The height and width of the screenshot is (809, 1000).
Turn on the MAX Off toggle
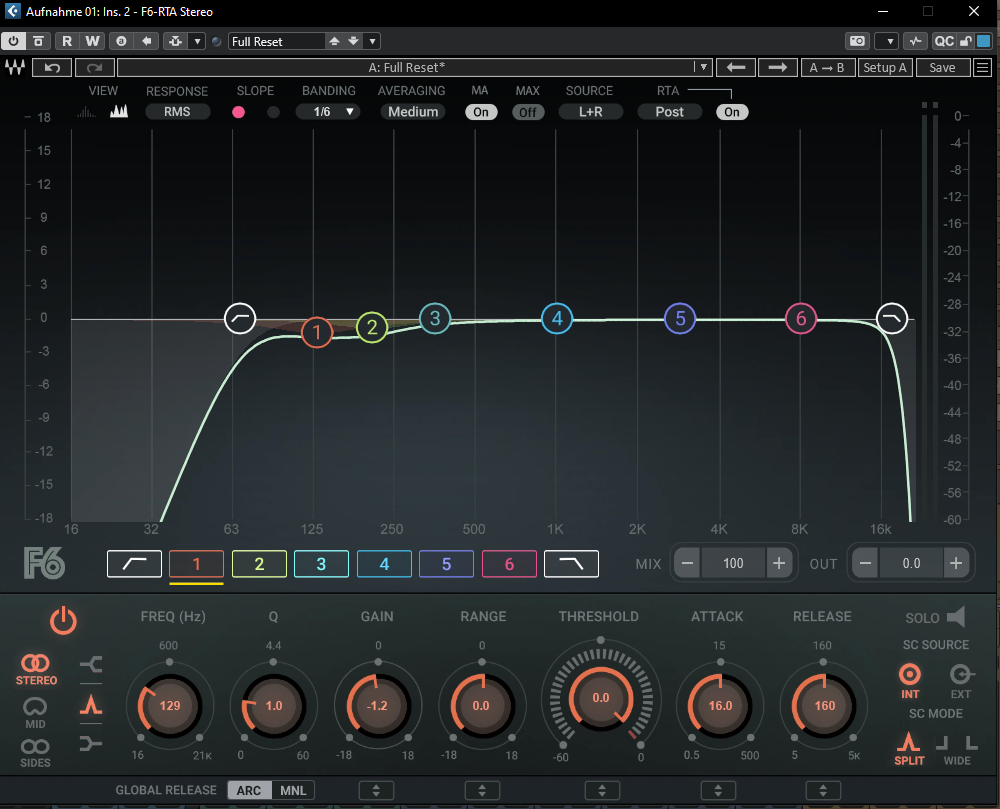(528, 112)
